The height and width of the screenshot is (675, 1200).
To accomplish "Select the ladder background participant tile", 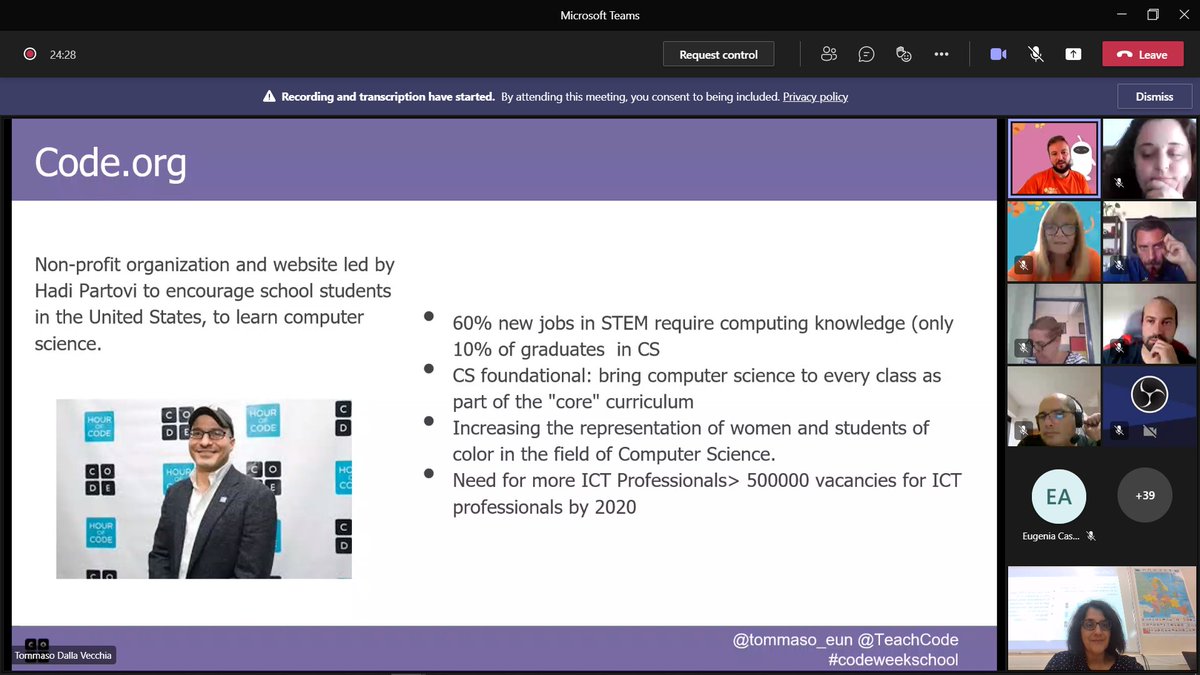I will tap(1054, 323).
